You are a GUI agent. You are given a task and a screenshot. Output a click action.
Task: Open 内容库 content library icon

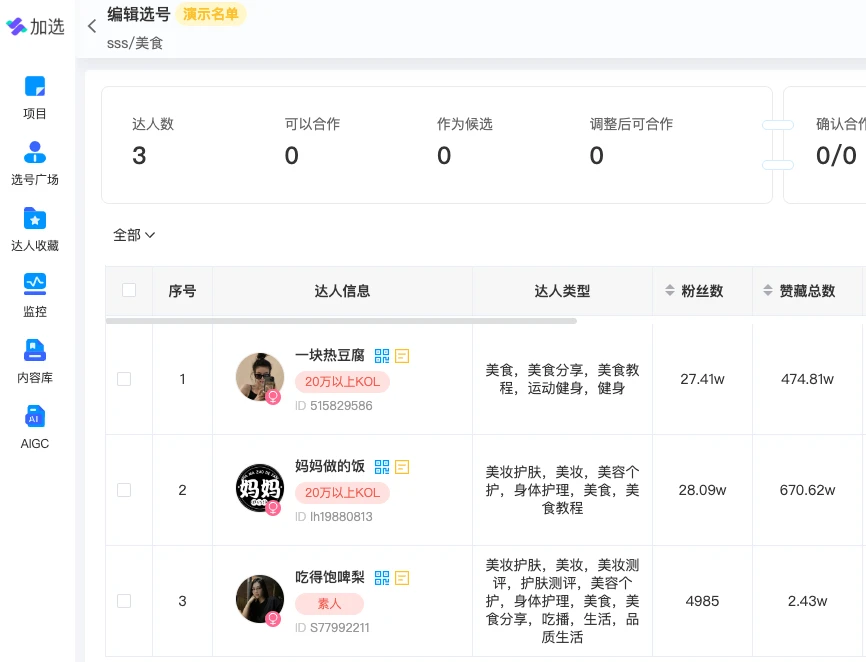coord(35,351)
